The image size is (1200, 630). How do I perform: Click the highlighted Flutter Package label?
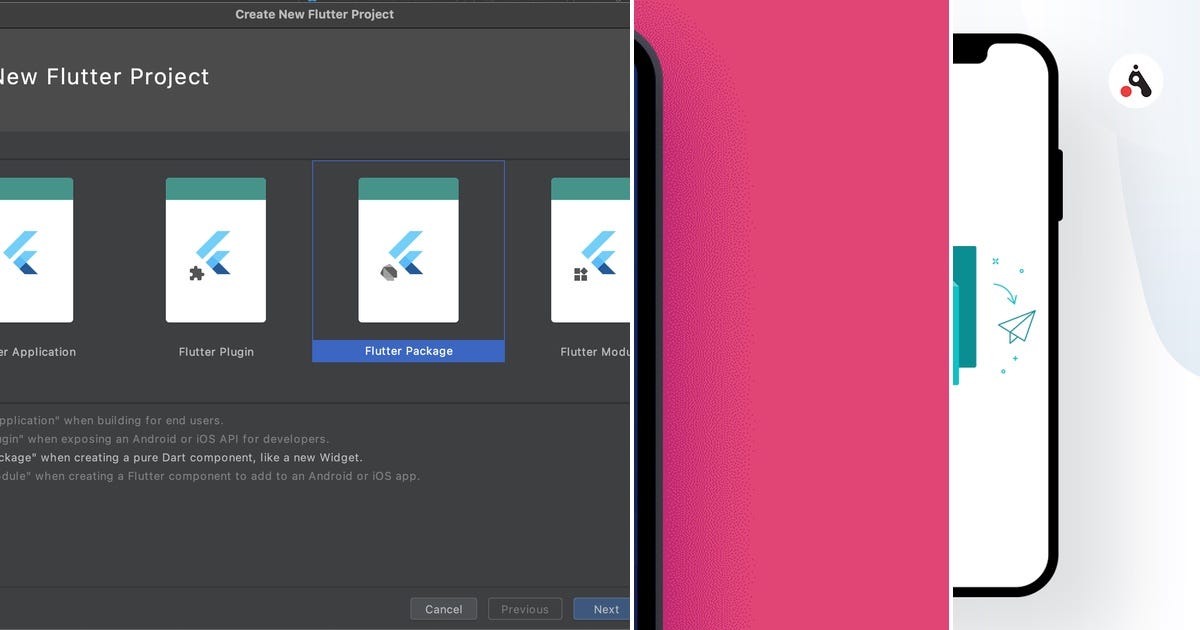(x=408, y=351)
